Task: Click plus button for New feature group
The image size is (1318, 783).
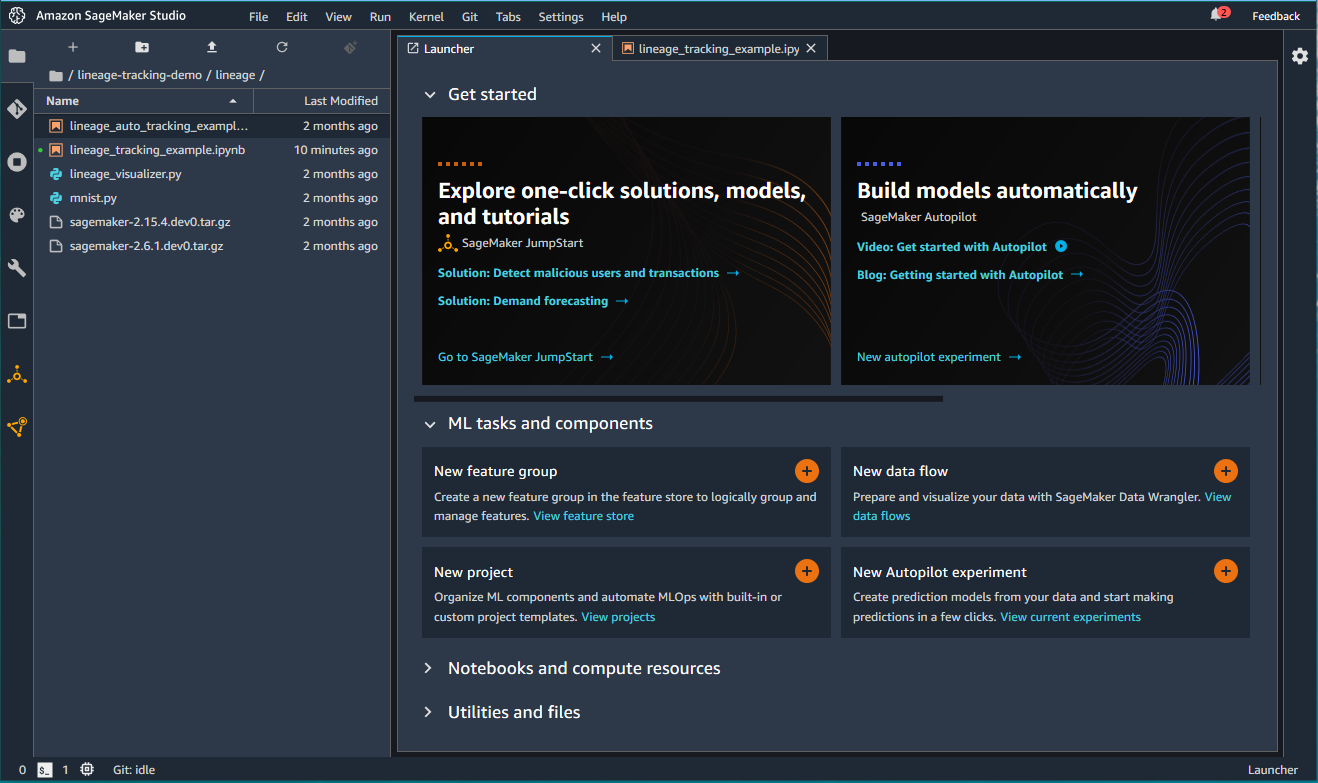Action: click(806, 471)
